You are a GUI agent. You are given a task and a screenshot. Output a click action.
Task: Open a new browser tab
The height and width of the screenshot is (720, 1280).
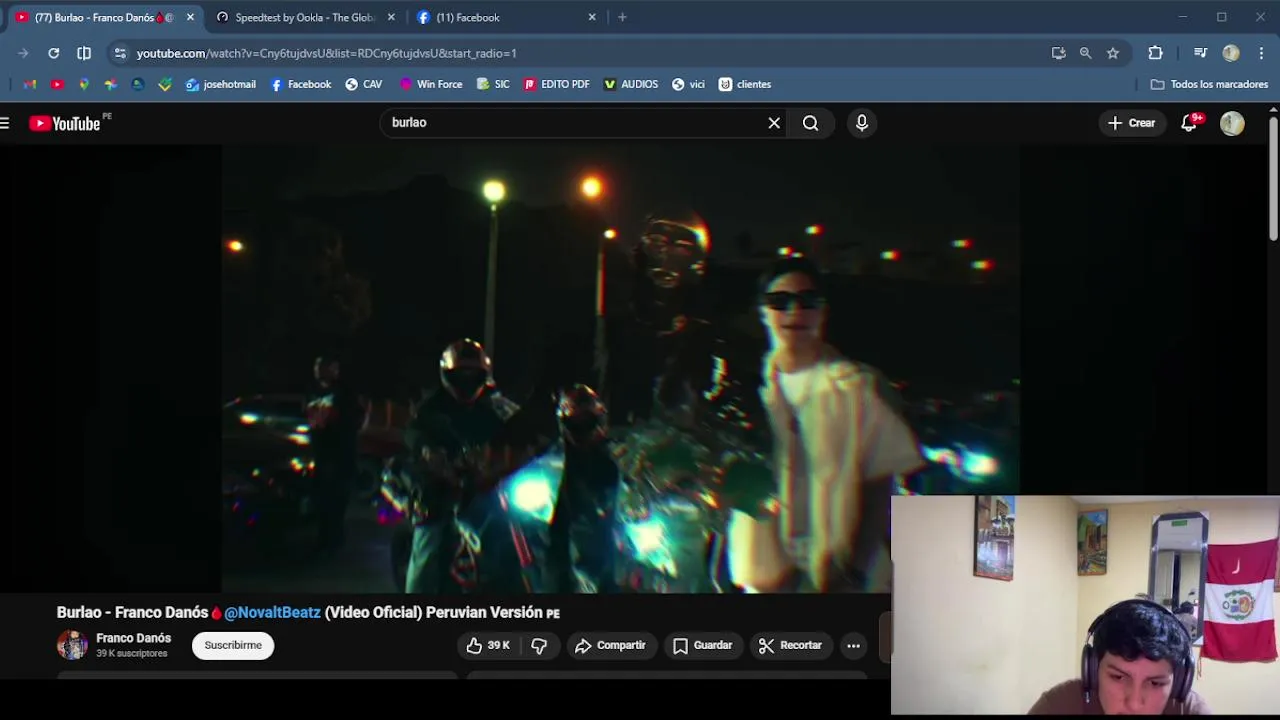(622, 17)
